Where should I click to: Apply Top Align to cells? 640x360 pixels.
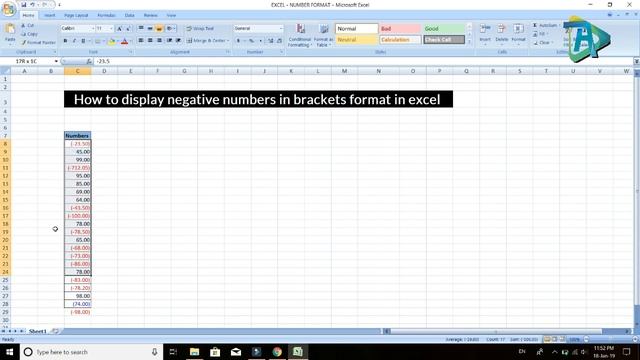[x=141, y=29]
